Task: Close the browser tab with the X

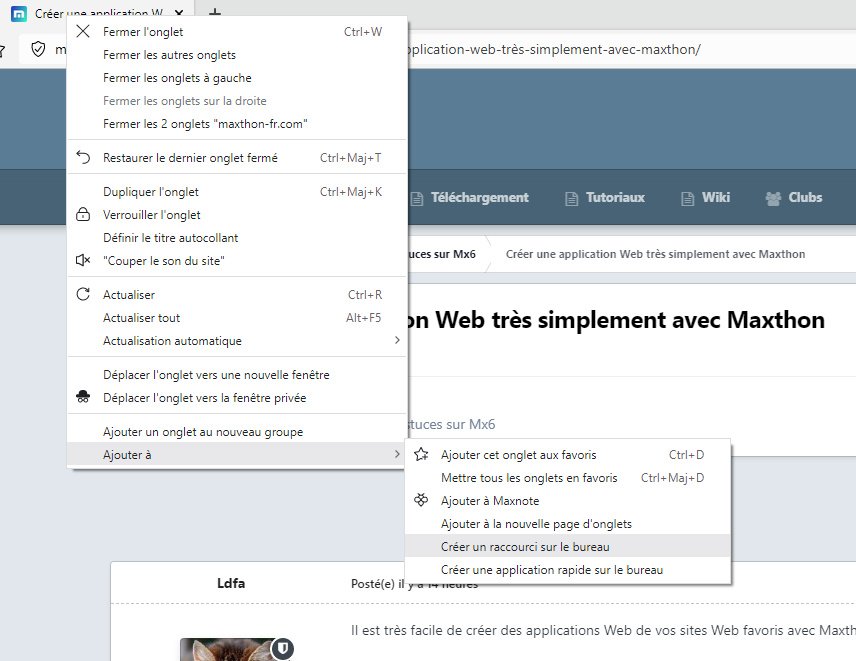Action: 179,13
